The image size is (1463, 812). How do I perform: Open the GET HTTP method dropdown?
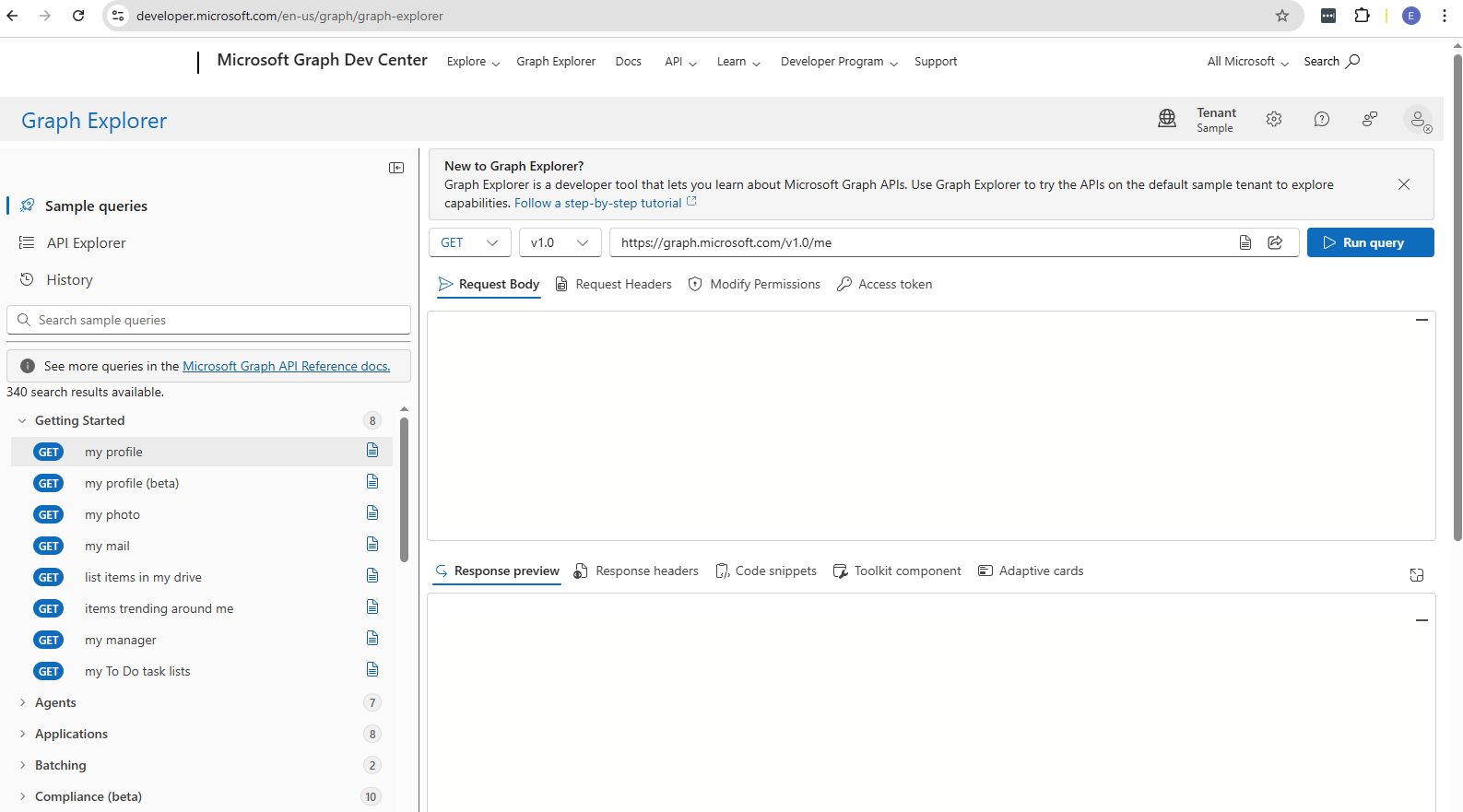click(x=469, y=242)
